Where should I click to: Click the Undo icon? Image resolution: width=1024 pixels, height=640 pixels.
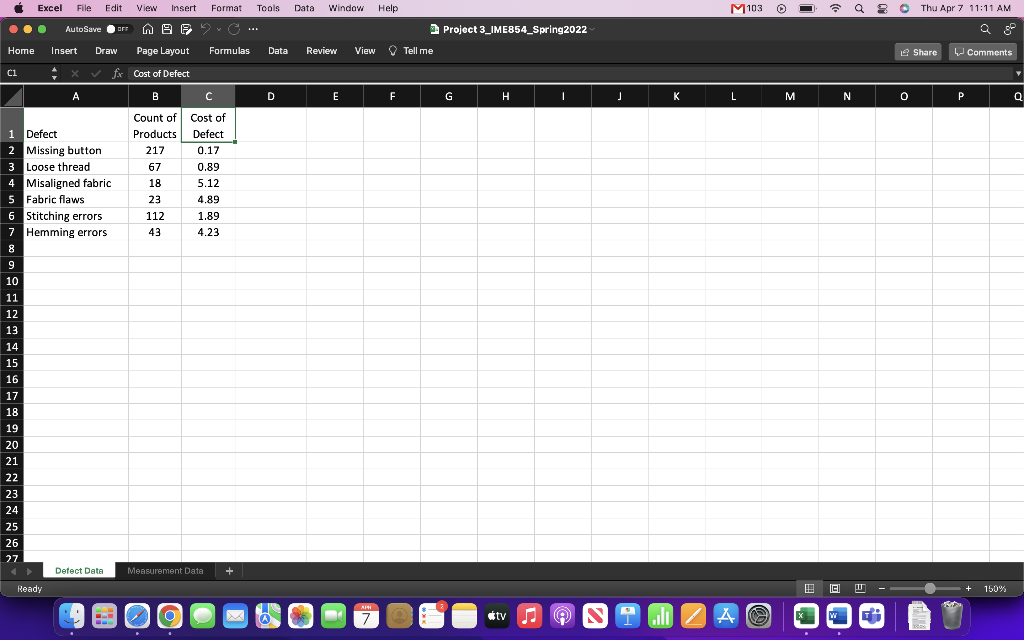(x=205, y=29)
